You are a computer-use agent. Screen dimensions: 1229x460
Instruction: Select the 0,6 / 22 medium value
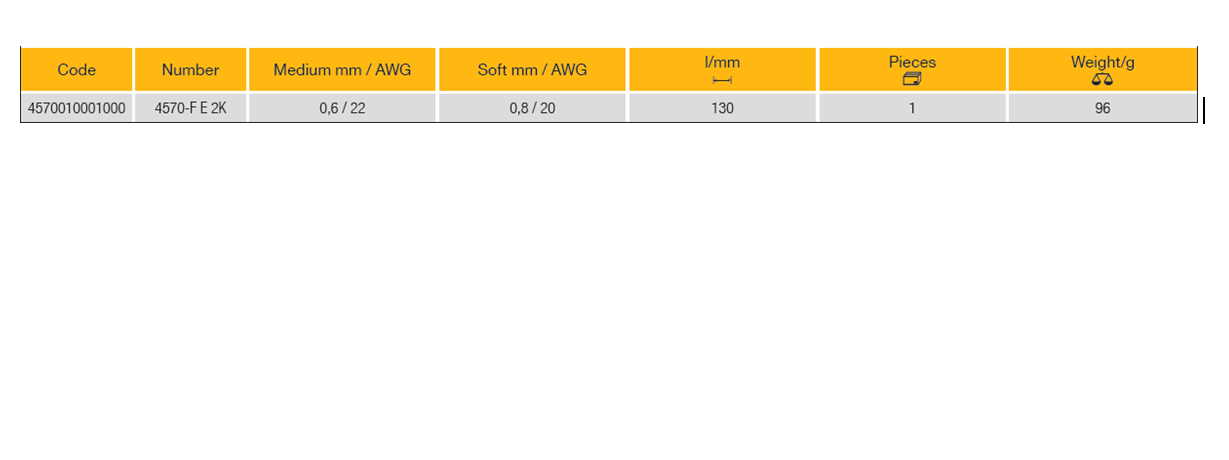click(x=342, y=108)
